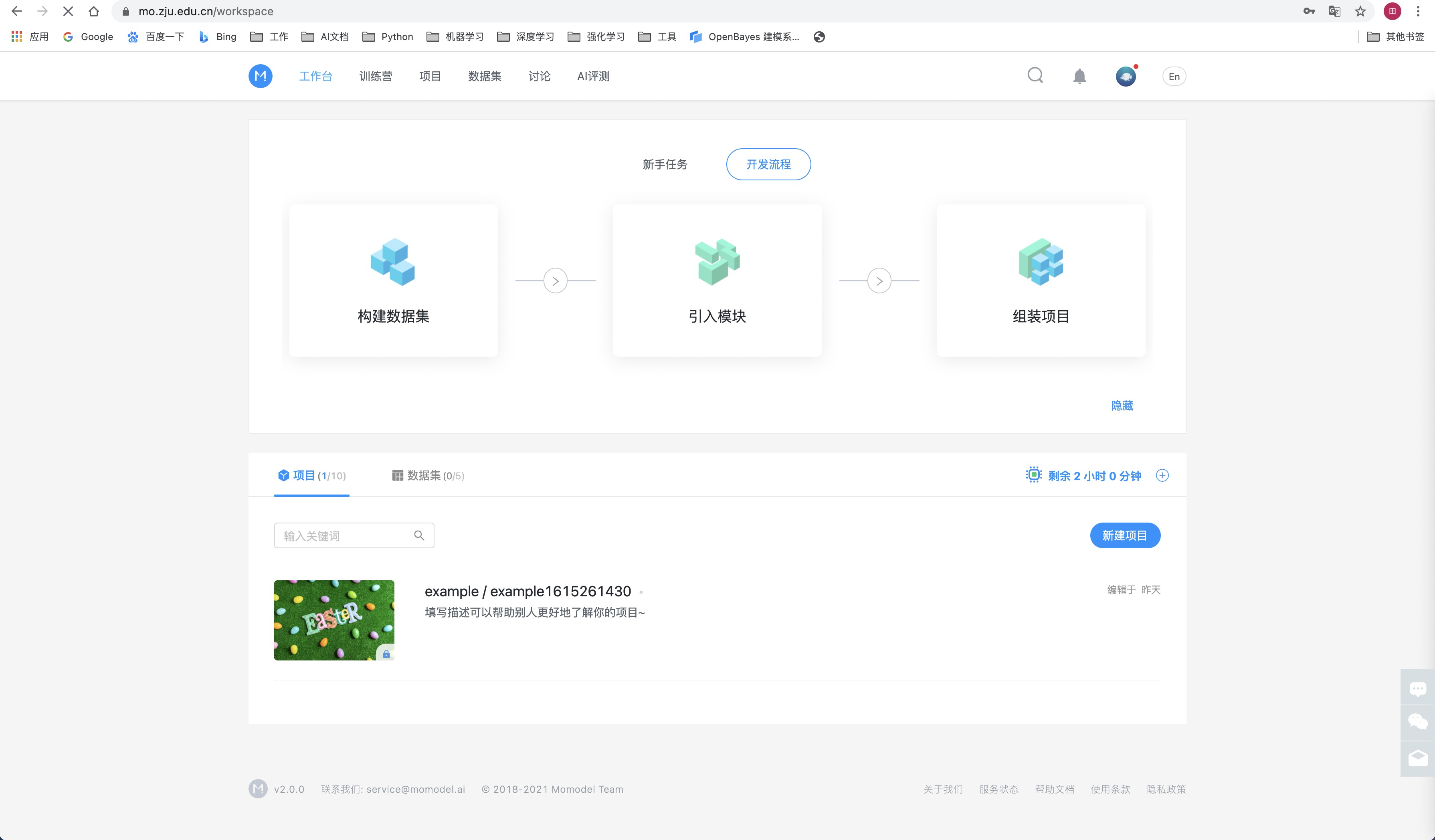This screenshot has width=1435, height=840.
Task: Click v2.0.0 version text
Action: point(289,790)
